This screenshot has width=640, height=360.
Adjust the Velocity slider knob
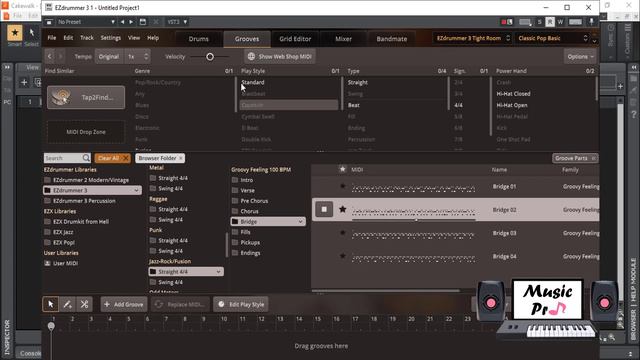[210, 57]
